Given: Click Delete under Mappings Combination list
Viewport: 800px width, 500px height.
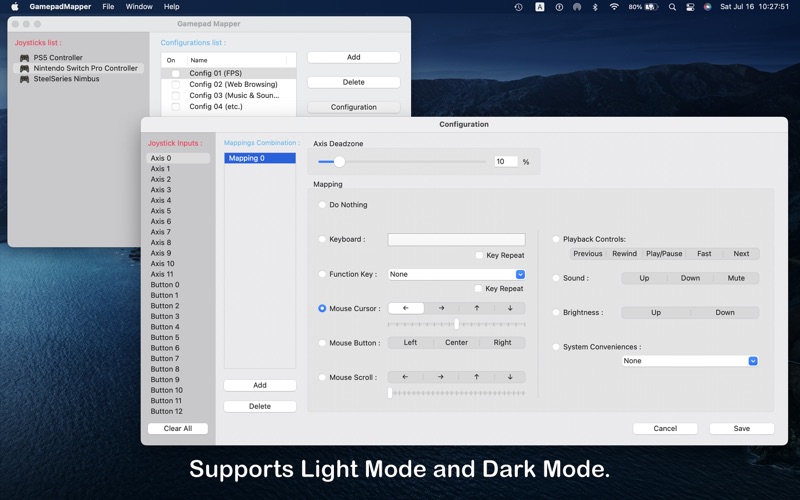Looking at the screenshot, I should coord(260,406).
